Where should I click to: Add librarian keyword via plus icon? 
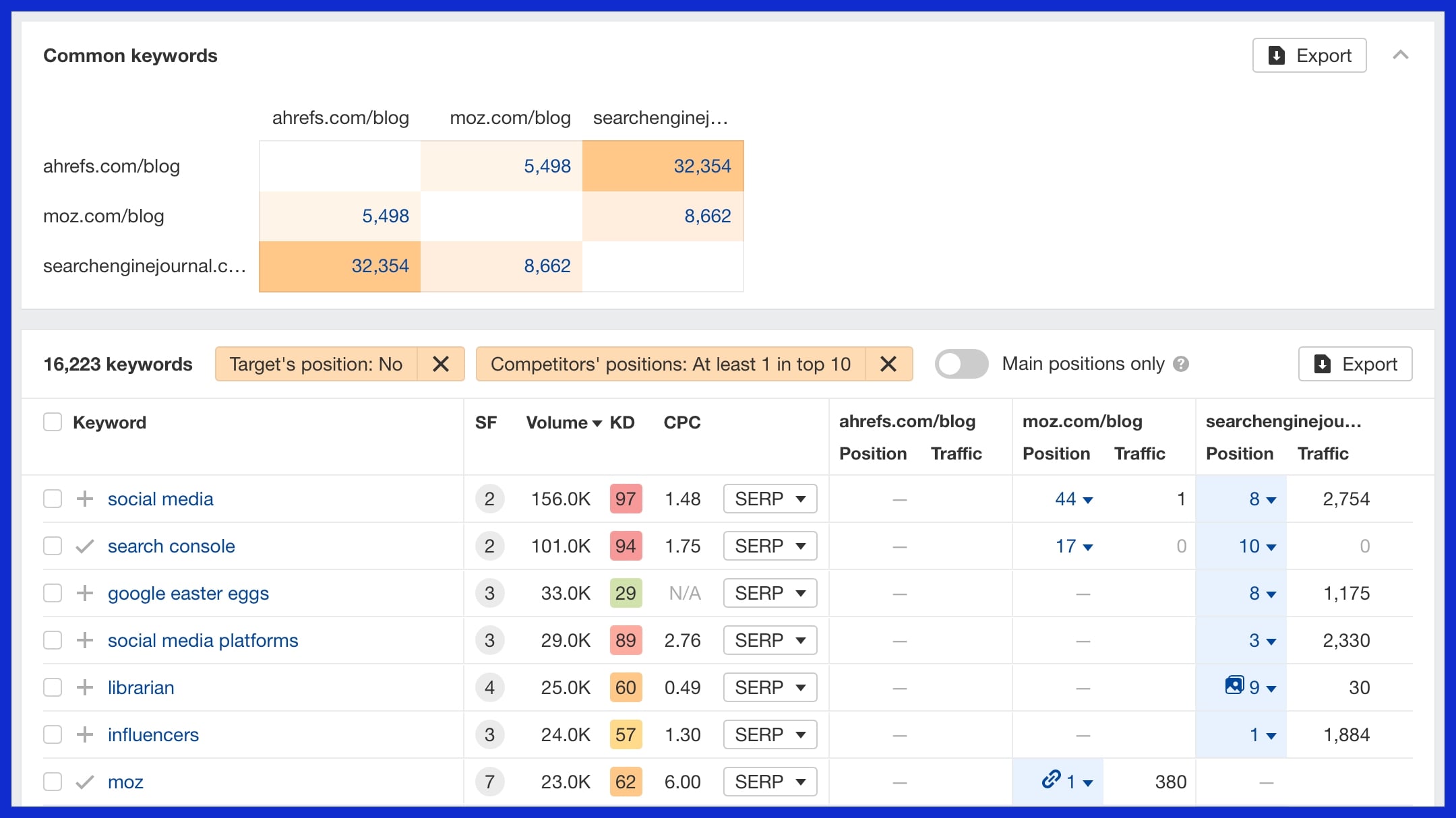[x=84, y=687]
